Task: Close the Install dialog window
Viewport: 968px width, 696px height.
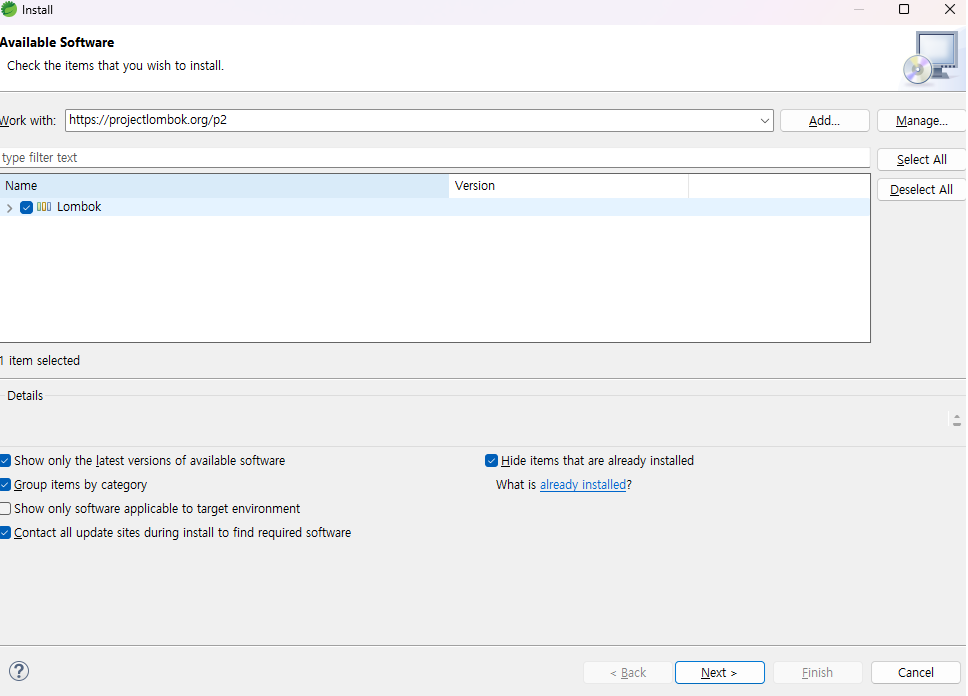Action: tap(950, 9)
